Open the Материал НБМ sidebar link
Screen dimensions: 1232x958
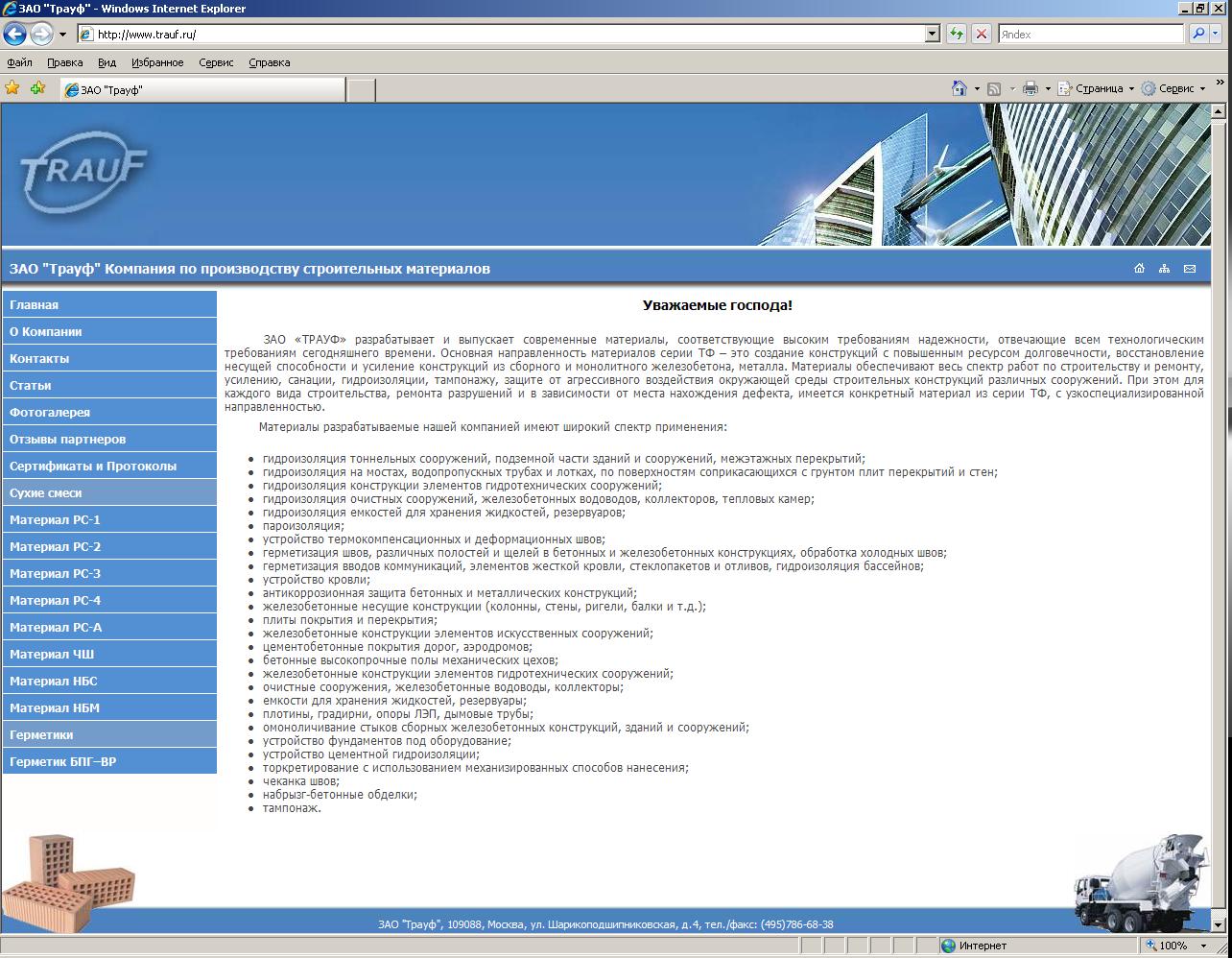(x=109, y=707)
